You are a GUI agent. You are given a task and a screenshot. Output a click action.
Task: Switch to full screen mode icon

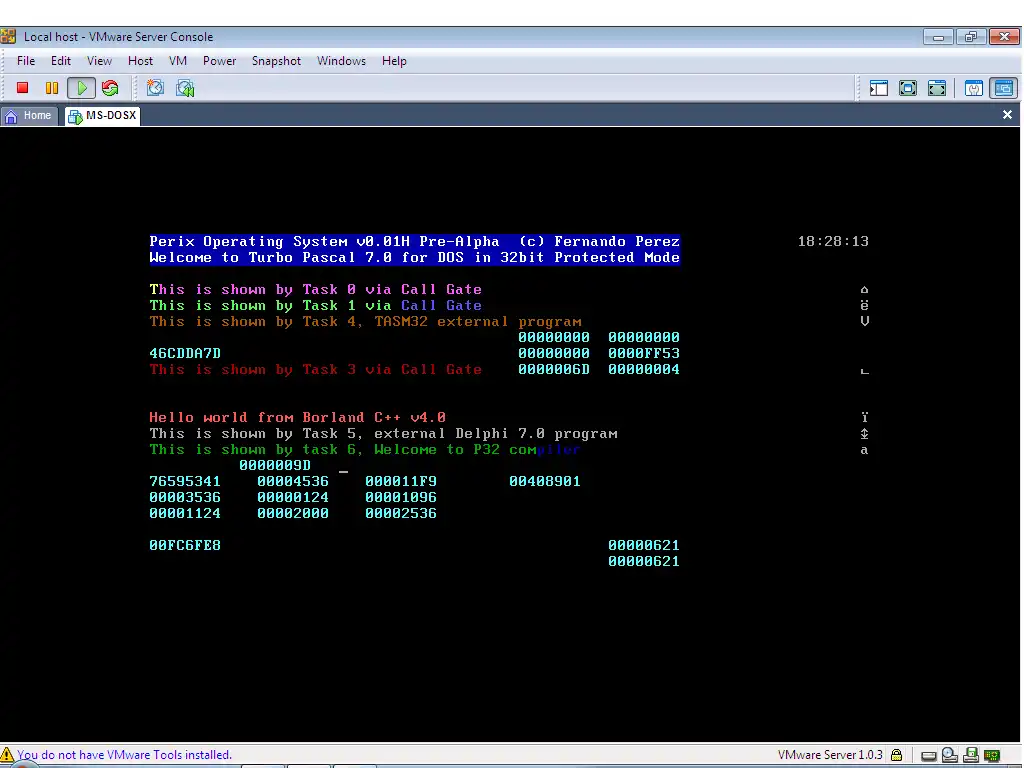pyautogui.click(x=908, y=88)
